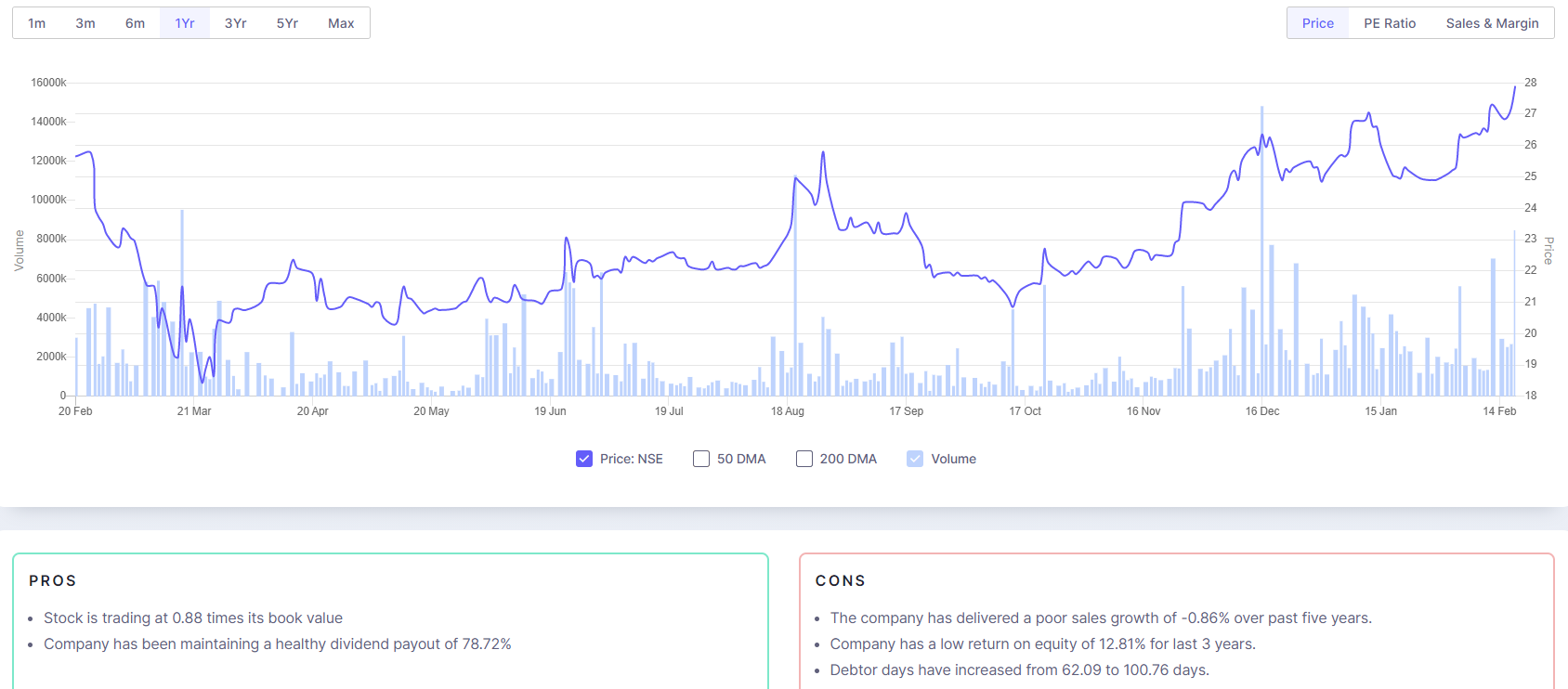The image size is (1568, 689).
Task: Click the Volume legend label
Action: point(953,459)
